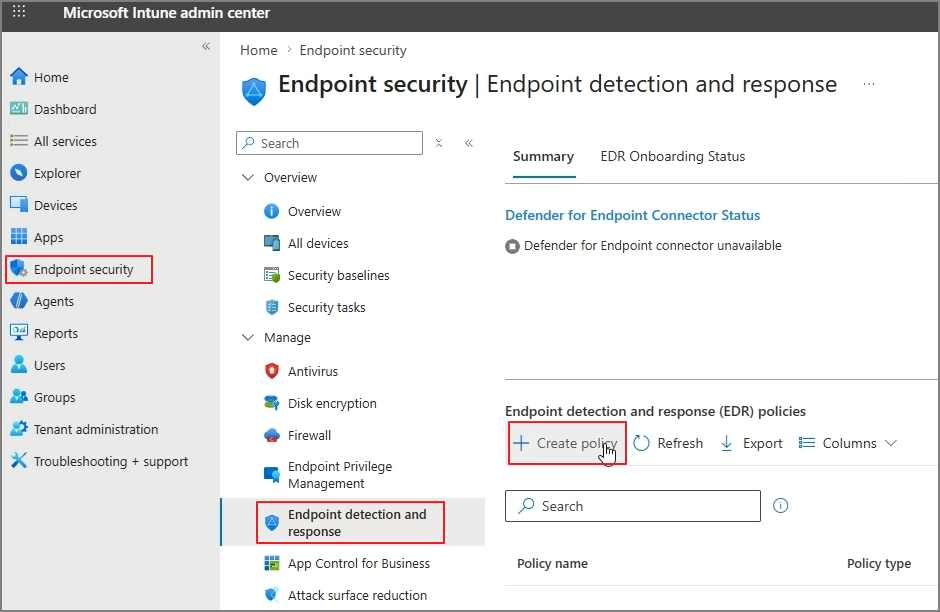940x612 pixels.
Task: Open Defender for Endpoint Connector Status link
Action: coord(632,215)
